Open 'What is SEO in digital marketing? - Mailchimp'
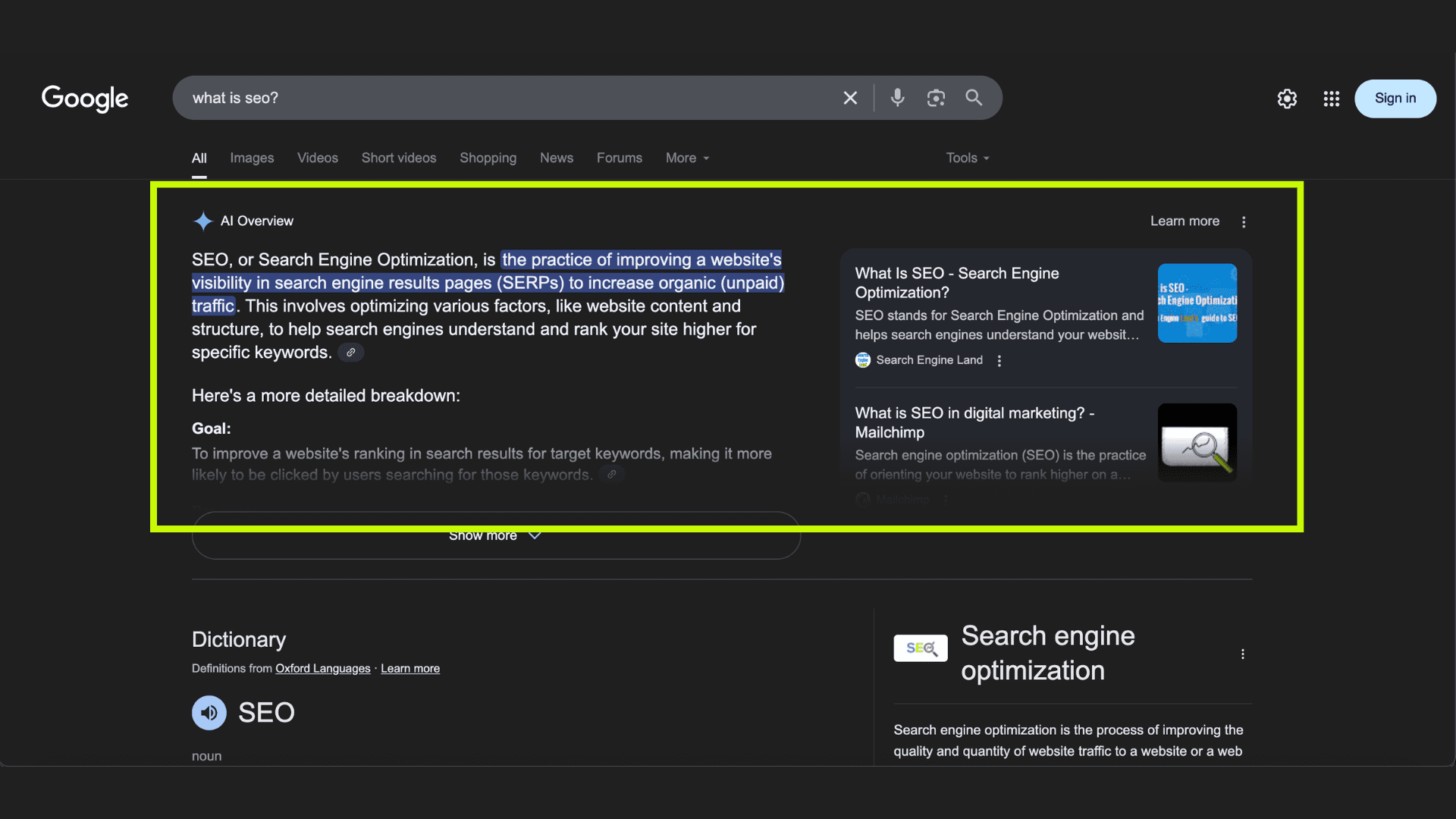1456x819 pixels. [x=974, y=422]
